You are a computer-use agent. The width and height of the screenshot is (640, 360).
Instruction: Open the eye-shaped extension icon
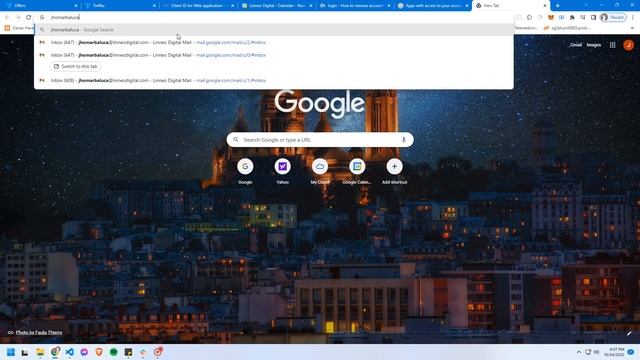tap(561, 18)
